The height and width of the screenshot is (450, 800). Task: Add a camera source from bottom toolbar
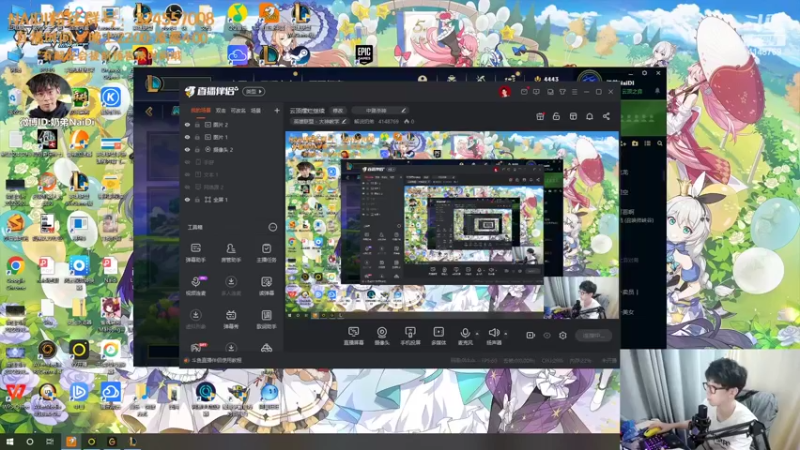click(x=382, y=336)
